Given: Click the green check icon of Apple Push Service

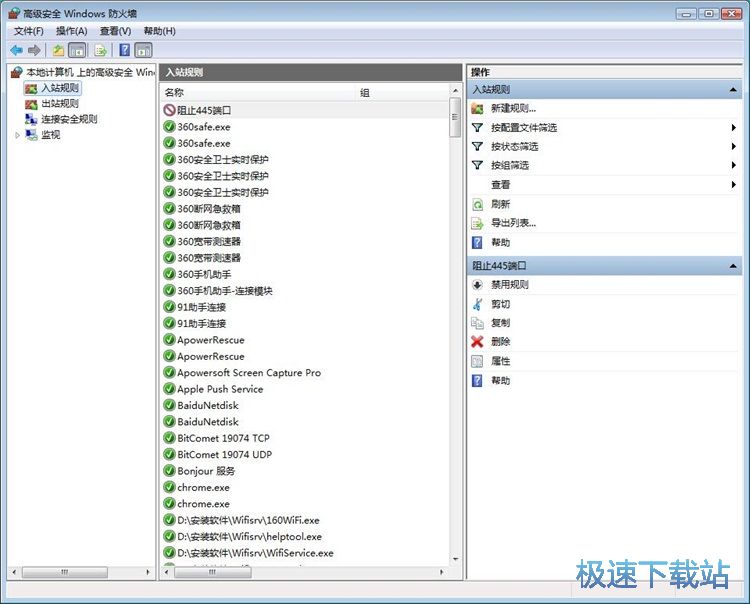Looking at the screenshot, I should 169,389.
